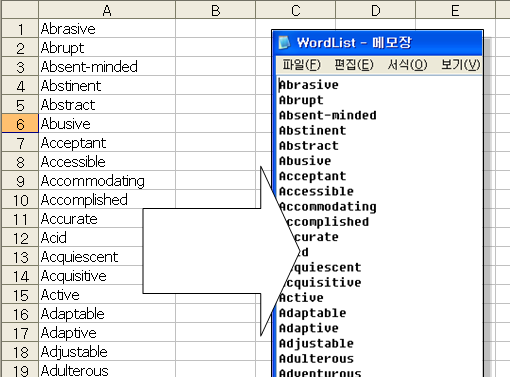Viewport: 510px width, 377px height.
Task: Click the Notepad icon in WordList title bar
Action: click(284, 43)
